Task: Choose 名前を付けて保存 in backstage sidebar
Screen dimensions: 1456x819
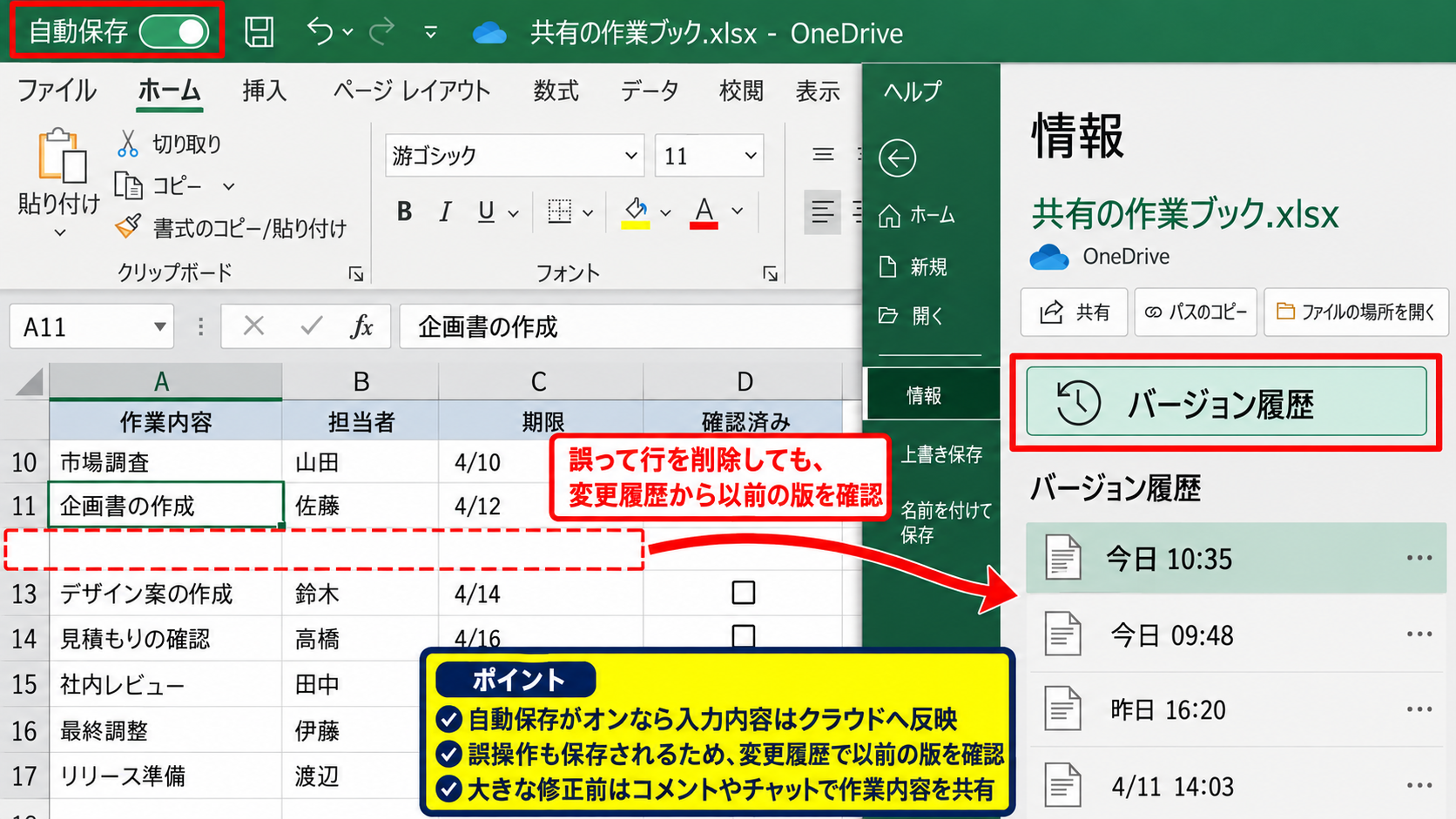Action: (946, 522)
